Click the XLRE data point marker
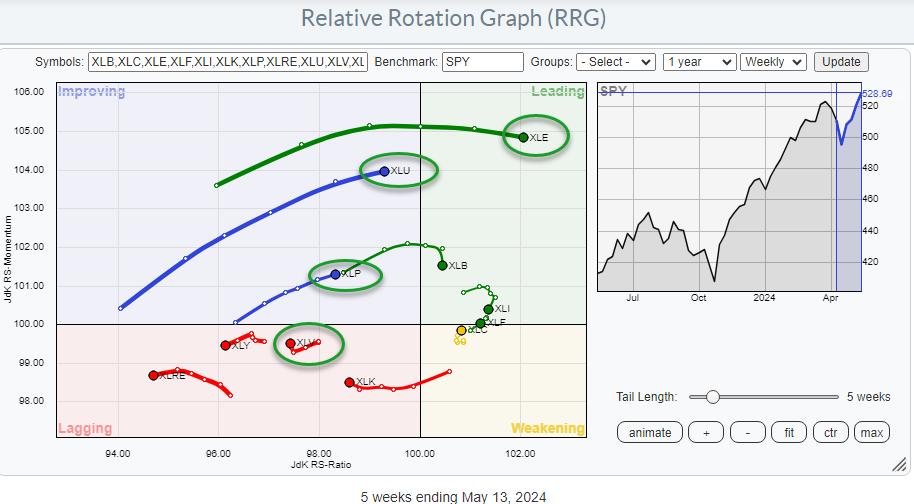Image resolution: width=914 pixels, height=504 pixels. pos(153,375)
